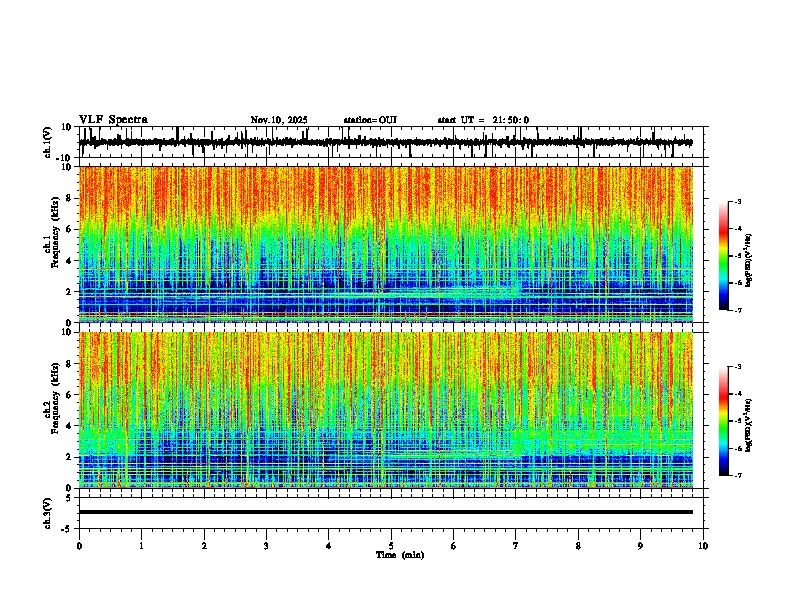The height and width of the screenshot is (612, 792).
Task: Click time axis tick label '9'
Action: tap(640, 546)
